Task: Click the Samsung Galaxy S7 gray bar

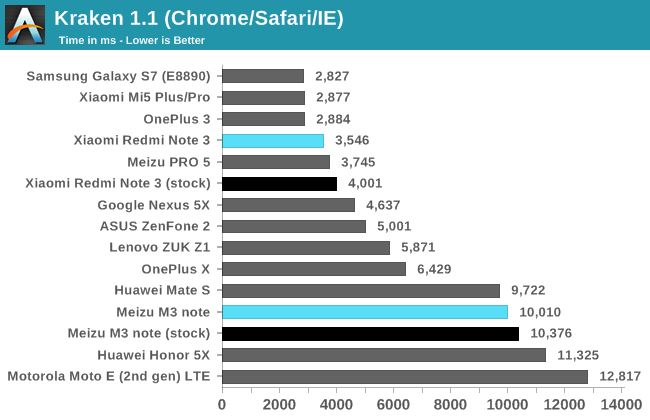Action: coord(263,76)
